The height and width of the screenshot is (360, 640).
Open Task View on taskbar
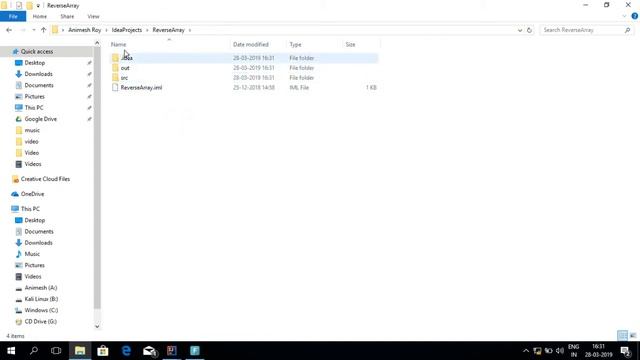(56, 351)
